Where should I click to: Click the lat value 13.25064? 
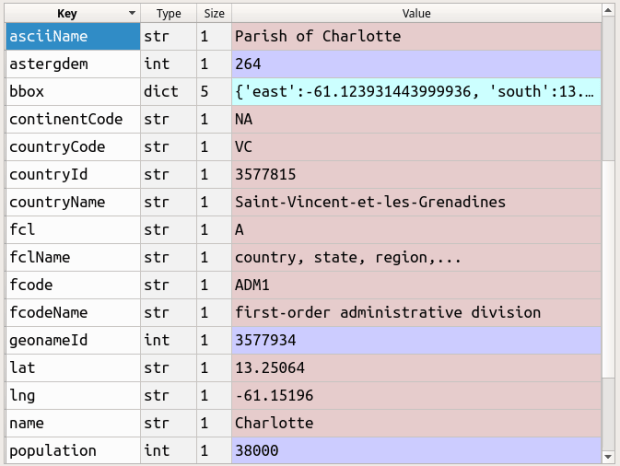tap(416, 368)
